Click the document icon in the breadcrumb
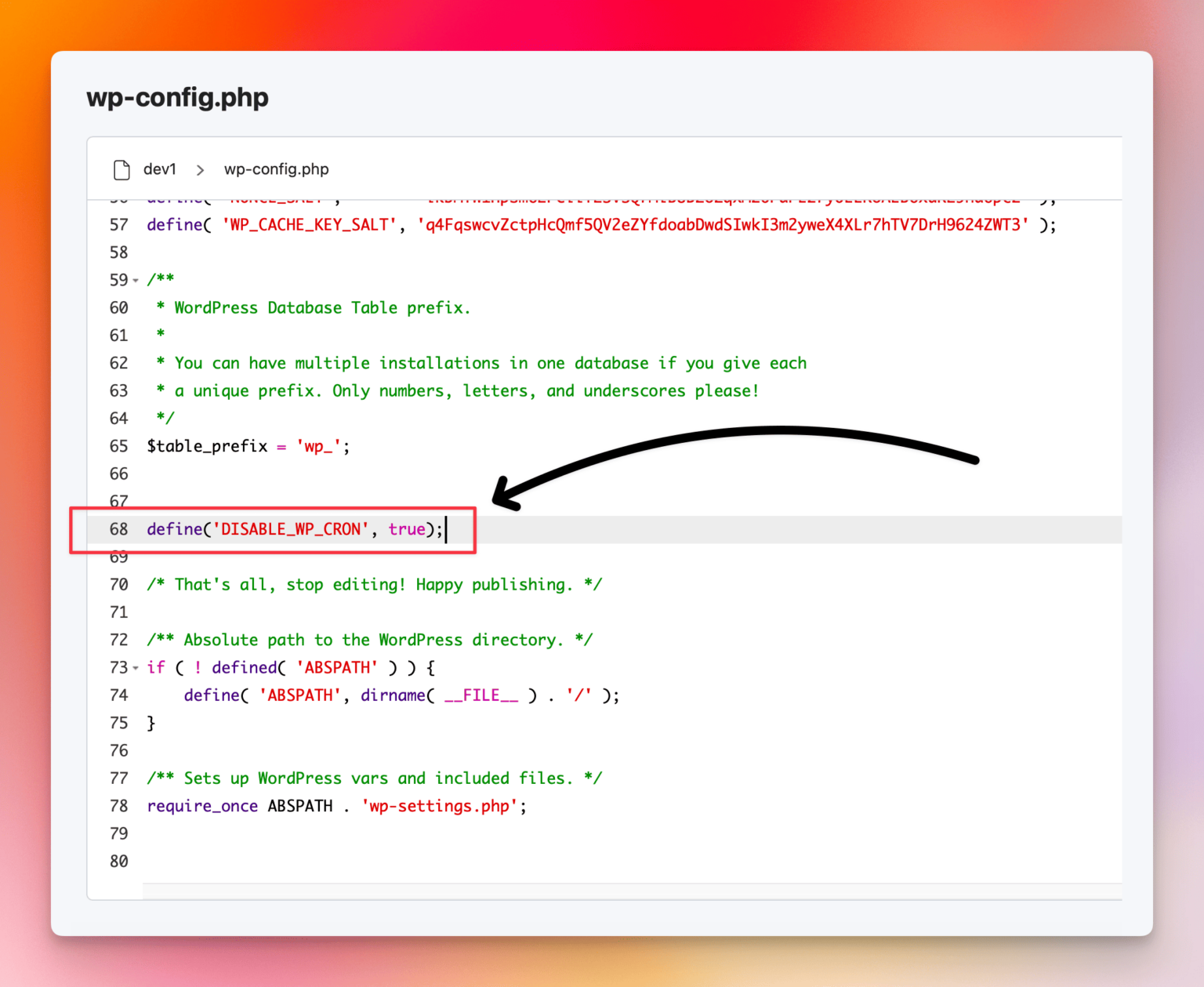Image resolution: width=1204 pixels, height=987 pixels. (x=121, y=169)
